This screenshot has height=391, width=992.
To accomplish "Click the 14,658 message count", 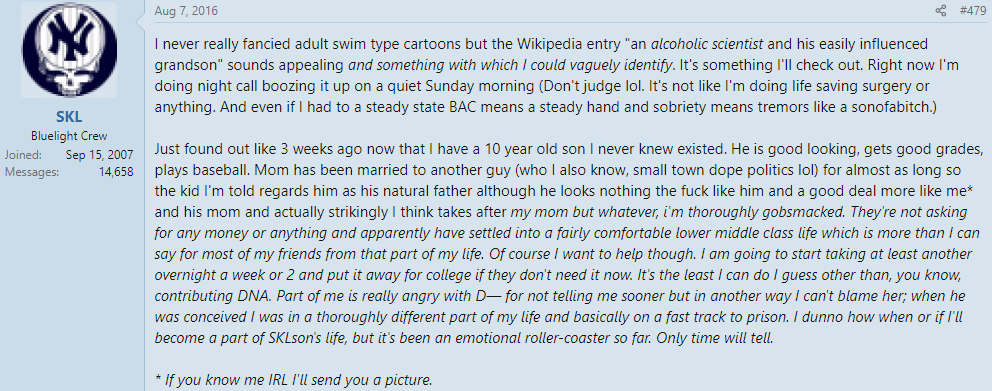I will point(116,171).
